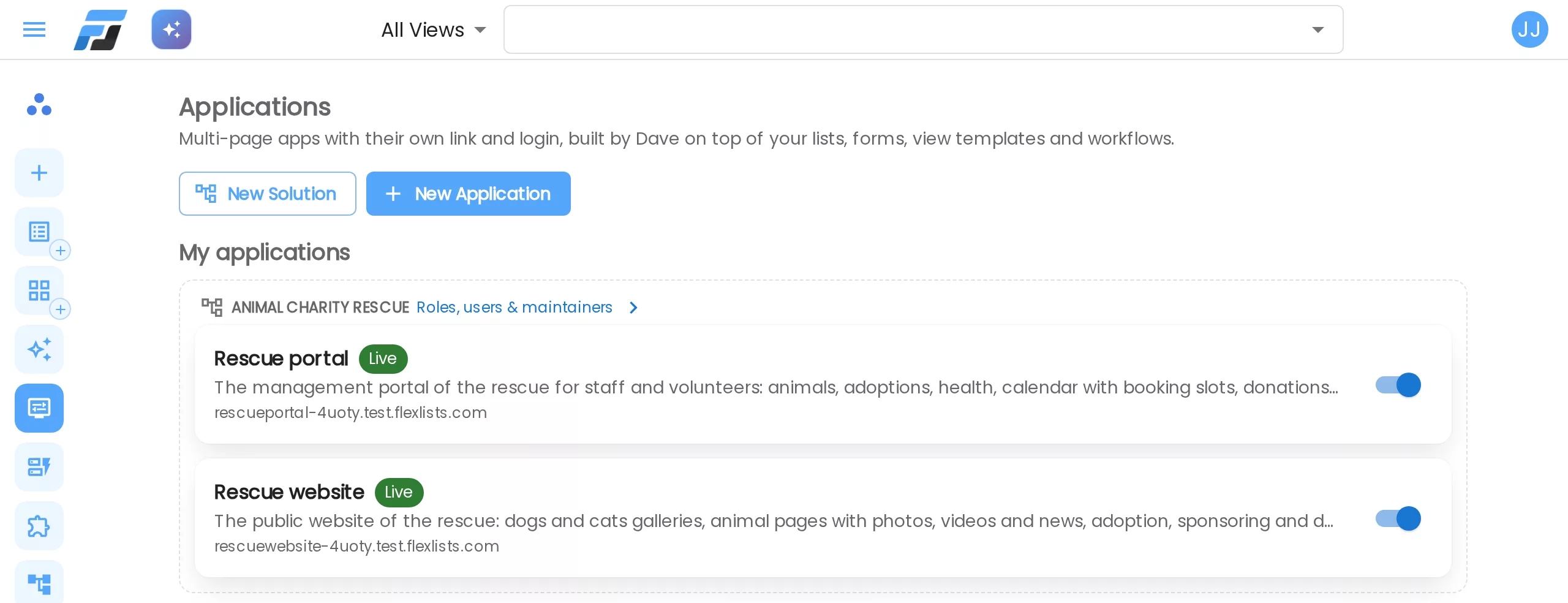
Task: Click the Live badge next to Rescue portal
Action: click(x=383, y=358)
